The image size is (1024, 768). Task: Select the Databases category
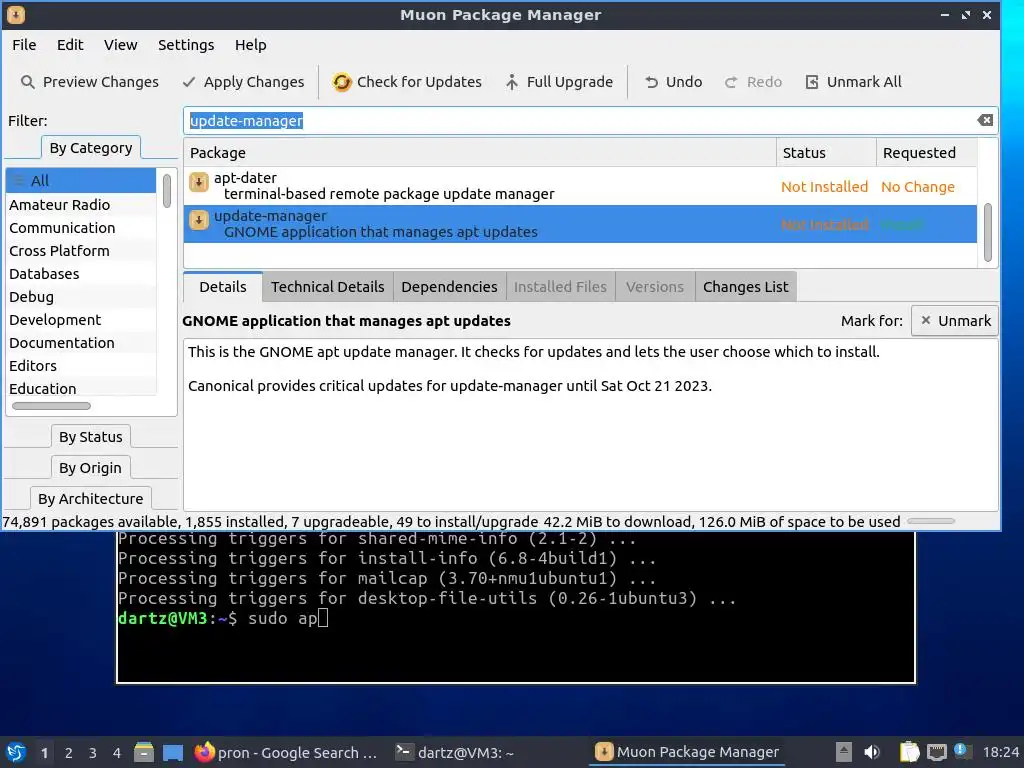pyautogui.click(x=81, y=274)
